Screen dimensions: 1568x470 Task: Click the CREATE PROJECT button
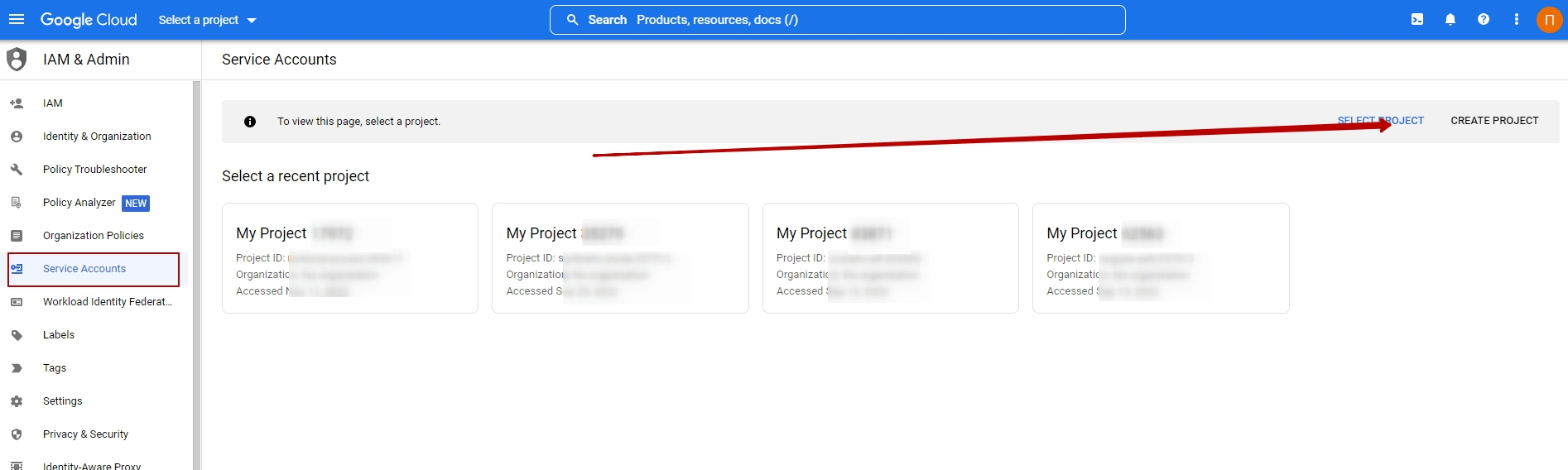1494,121
